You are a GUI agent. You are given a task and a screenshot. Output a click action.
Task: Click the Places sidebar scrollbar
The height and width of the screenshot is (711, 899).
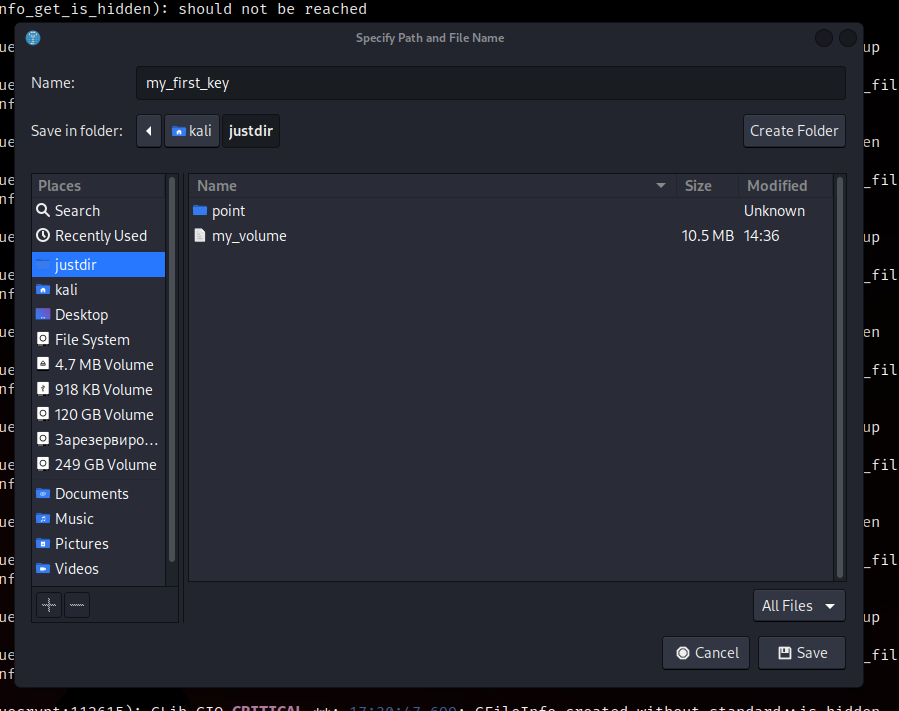171,369
